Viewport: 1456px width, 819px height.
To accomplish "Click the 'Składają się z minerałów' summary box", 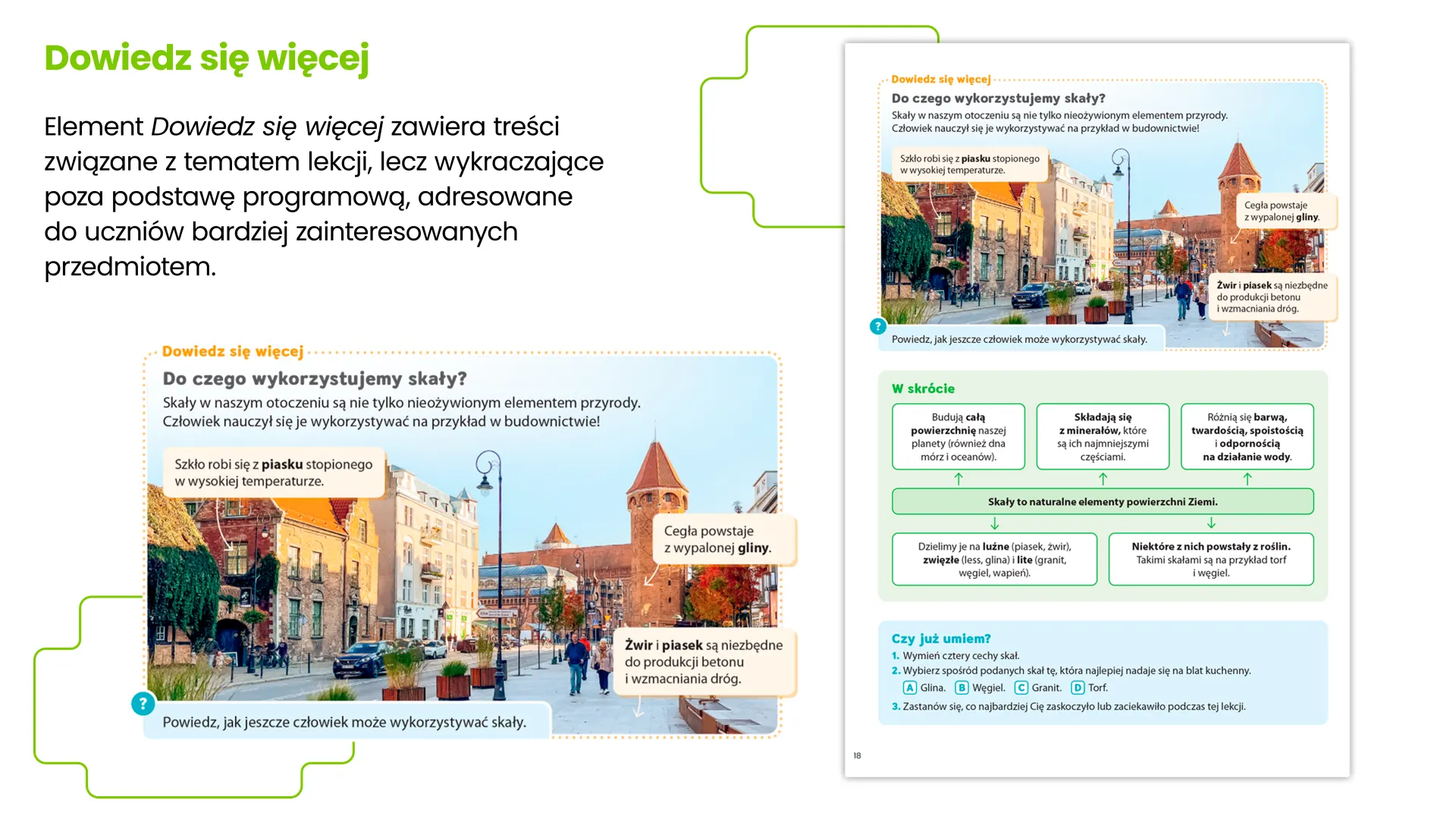I will coord(1103,437).
